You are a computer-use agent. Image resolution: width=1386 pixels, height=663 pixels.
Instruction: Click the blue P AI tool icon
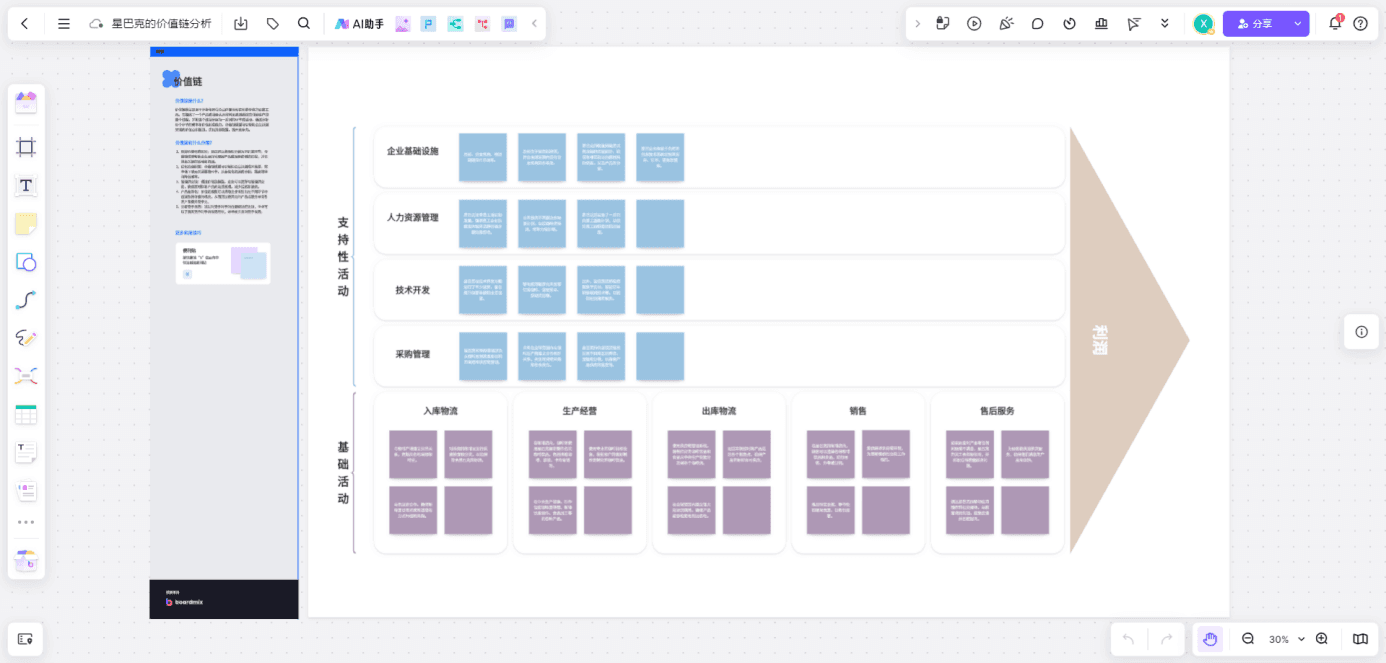pos(429,24)
